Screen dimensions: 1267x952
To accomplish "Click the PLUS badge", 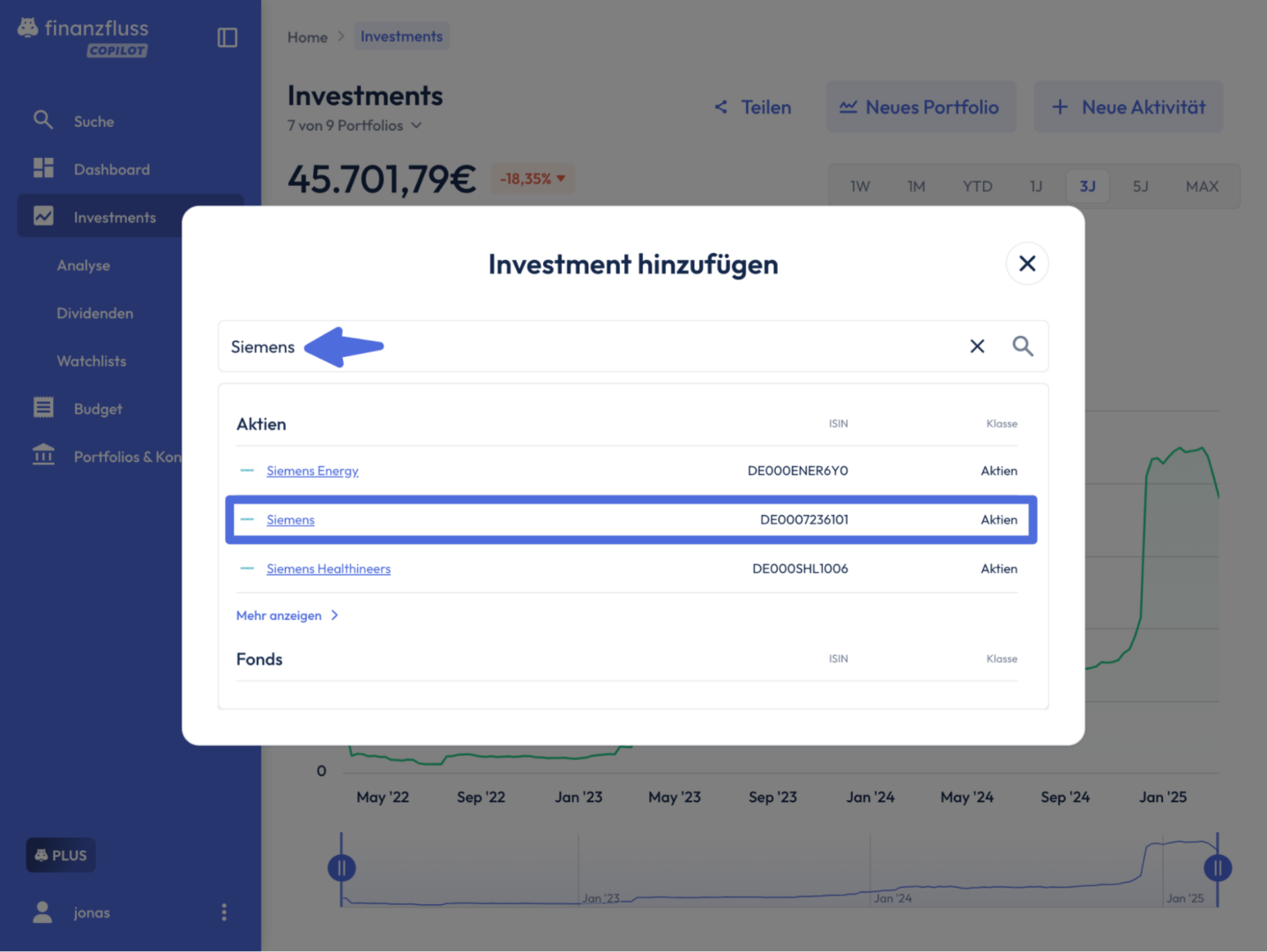I will tap(61, 855).
